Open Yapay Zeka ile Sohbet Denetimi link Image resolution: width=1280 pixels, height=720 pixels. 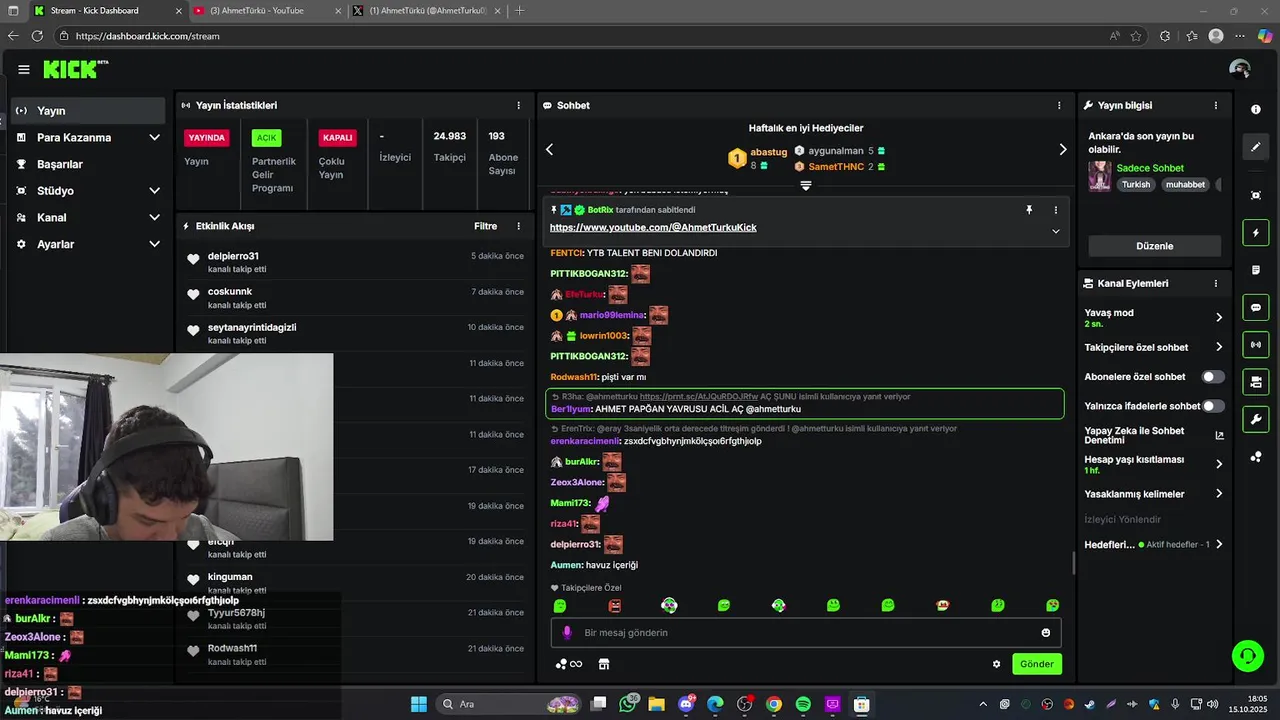click(1153, 435)
